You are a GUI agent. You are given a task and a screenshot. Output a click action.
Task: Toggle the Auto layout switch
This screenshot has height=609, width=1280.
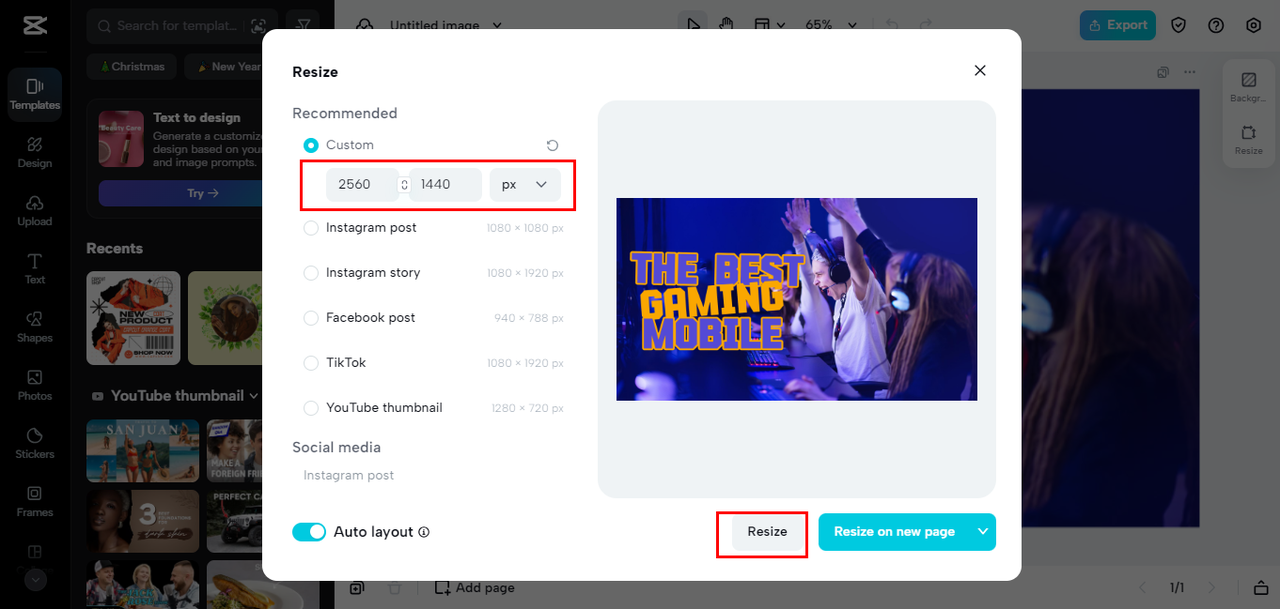coord(309,532)
